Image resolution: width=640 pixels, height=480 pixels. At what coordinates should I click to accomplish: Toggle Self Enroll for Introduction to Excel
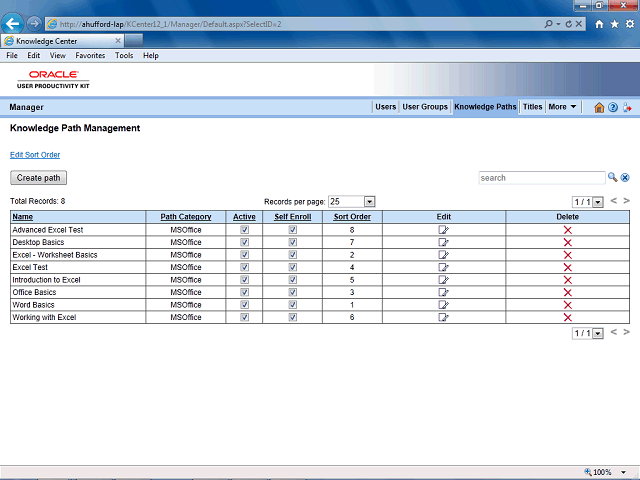[x=293, y=280]
